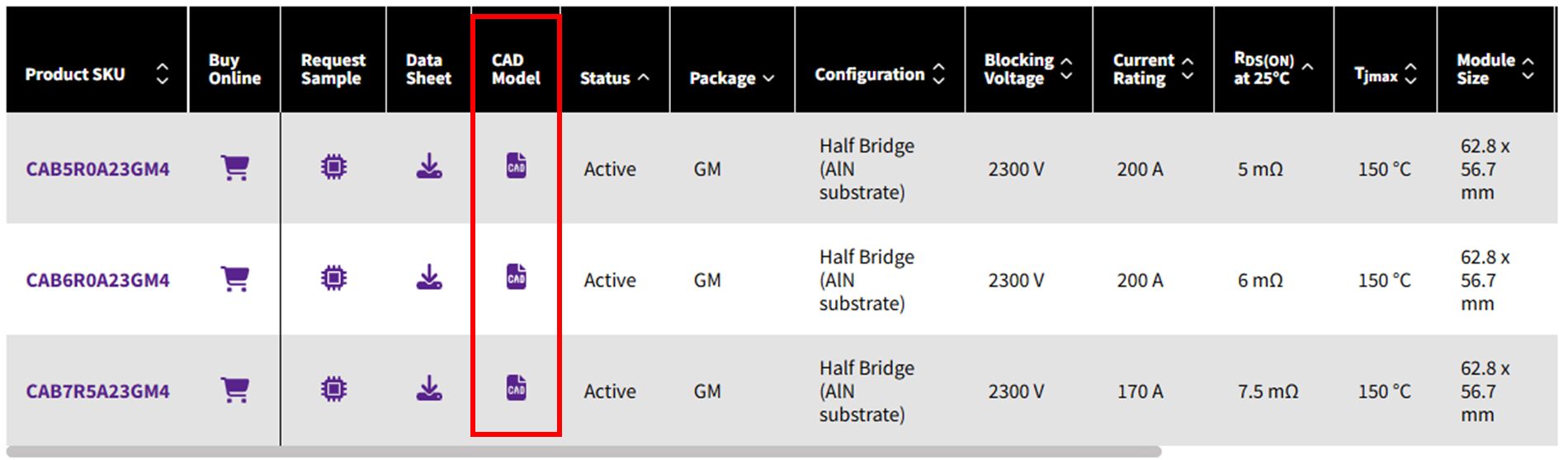Open the CAB5R0A23GM4 product link
The width and height of the screenshot is (1568, 460).
(x=97, y=169)
